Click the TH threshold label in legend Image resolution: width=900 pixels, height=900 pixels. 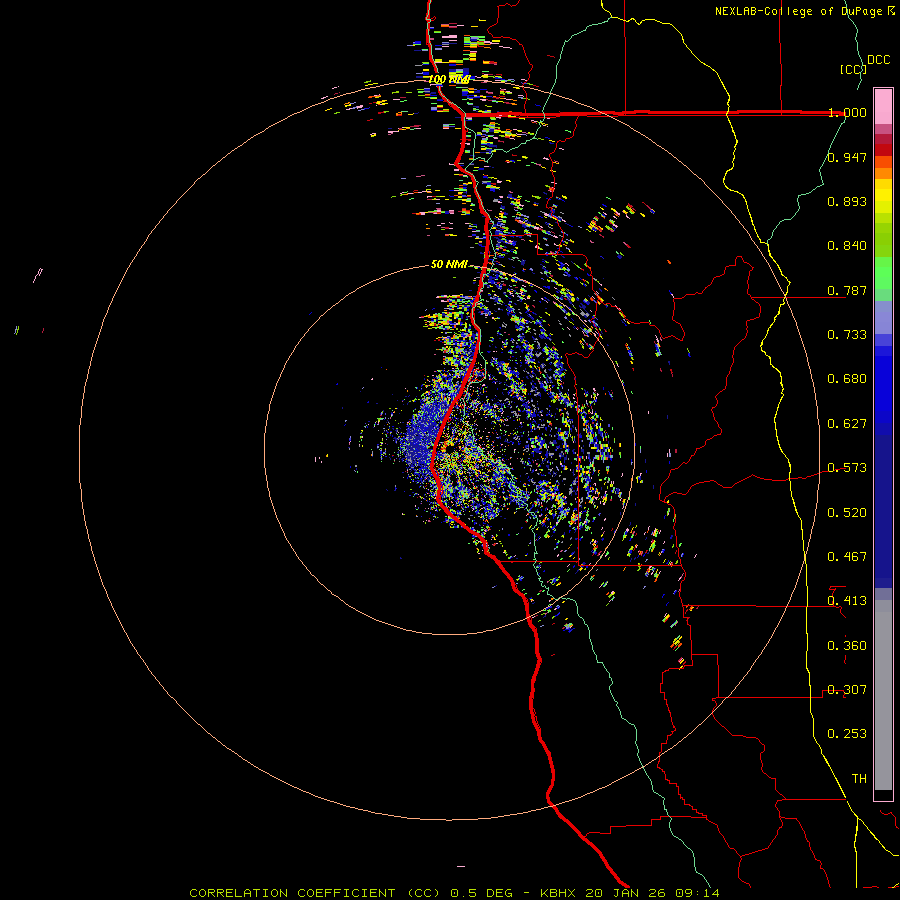(x=859, y=779)
